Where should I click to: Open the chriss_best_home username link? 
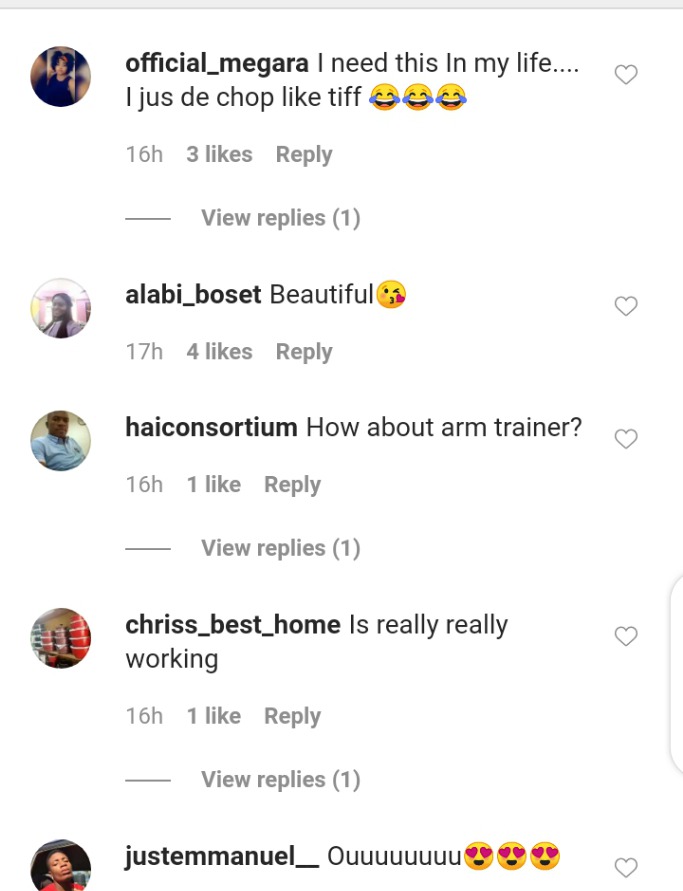pos(233,625)
